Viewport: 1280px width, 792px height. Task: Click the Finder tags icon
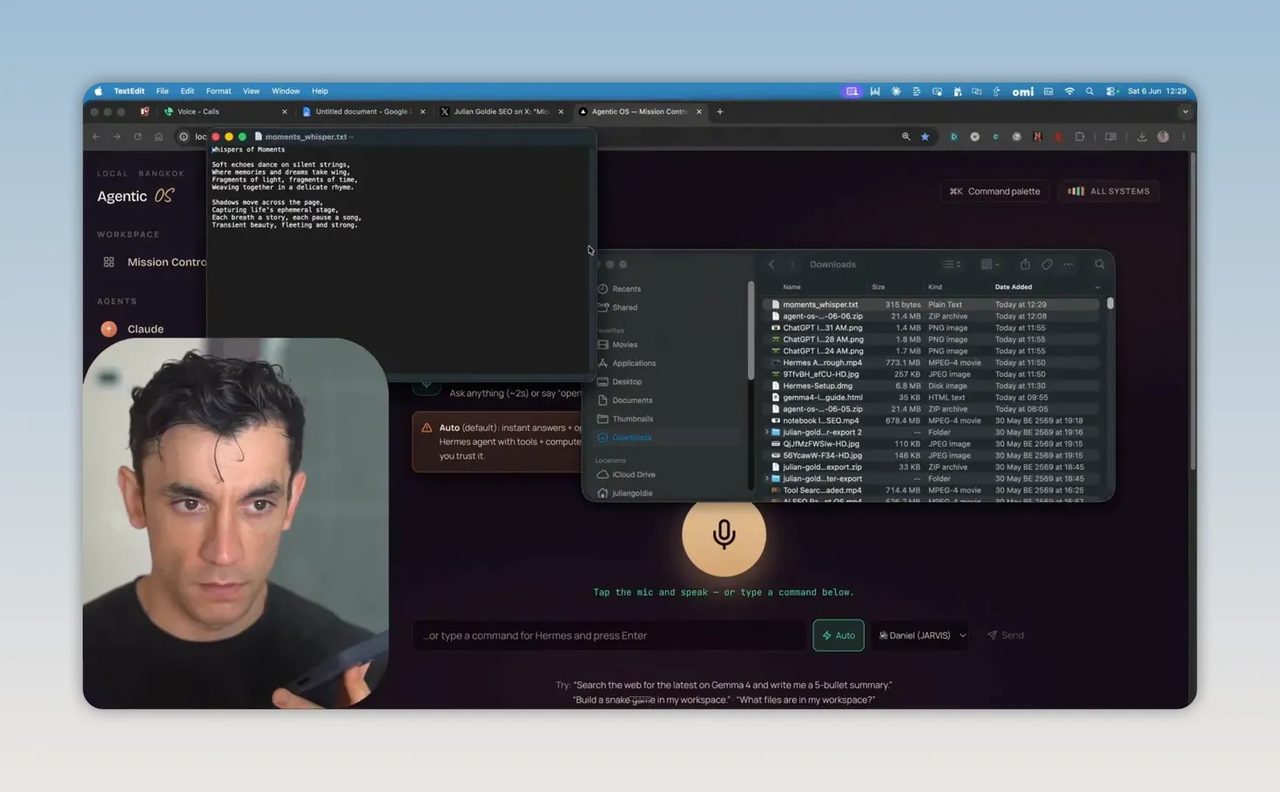coord(1047,264)
